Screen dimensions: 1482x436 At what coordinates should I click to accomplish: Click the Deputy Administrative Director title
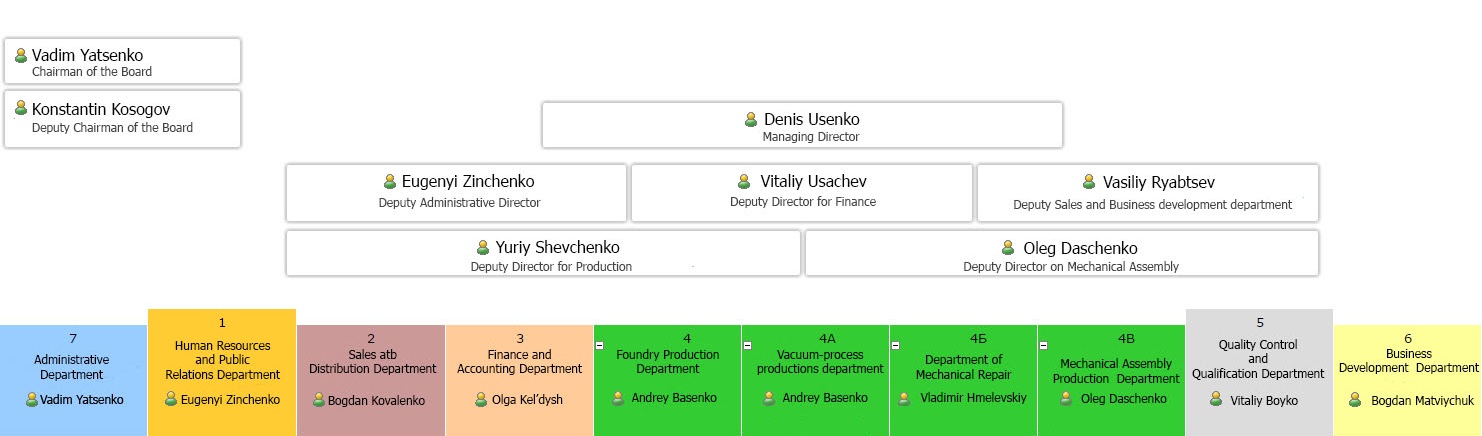pos(459,203)
